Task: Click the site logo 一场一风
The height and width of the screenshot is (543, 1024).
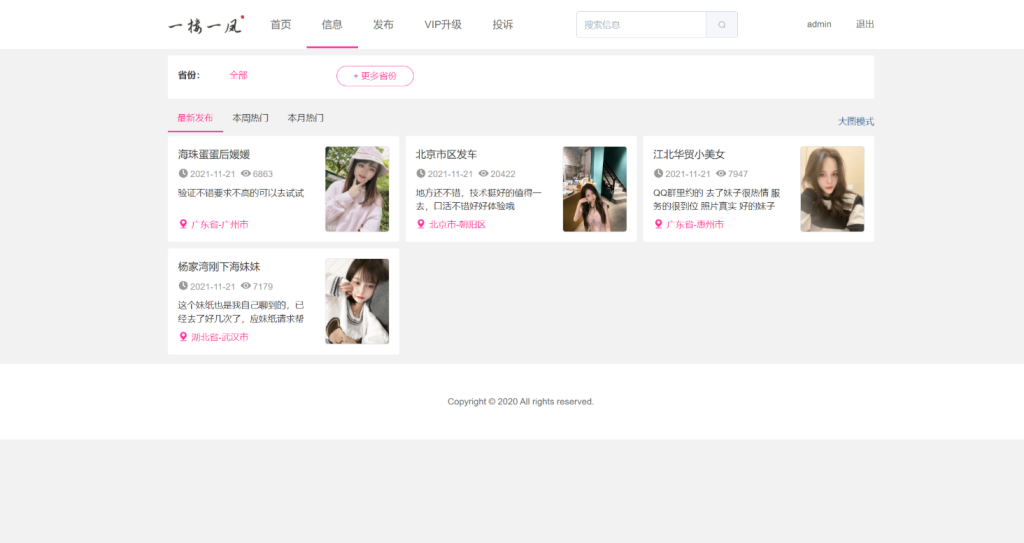Action: [x=206, y=25]
